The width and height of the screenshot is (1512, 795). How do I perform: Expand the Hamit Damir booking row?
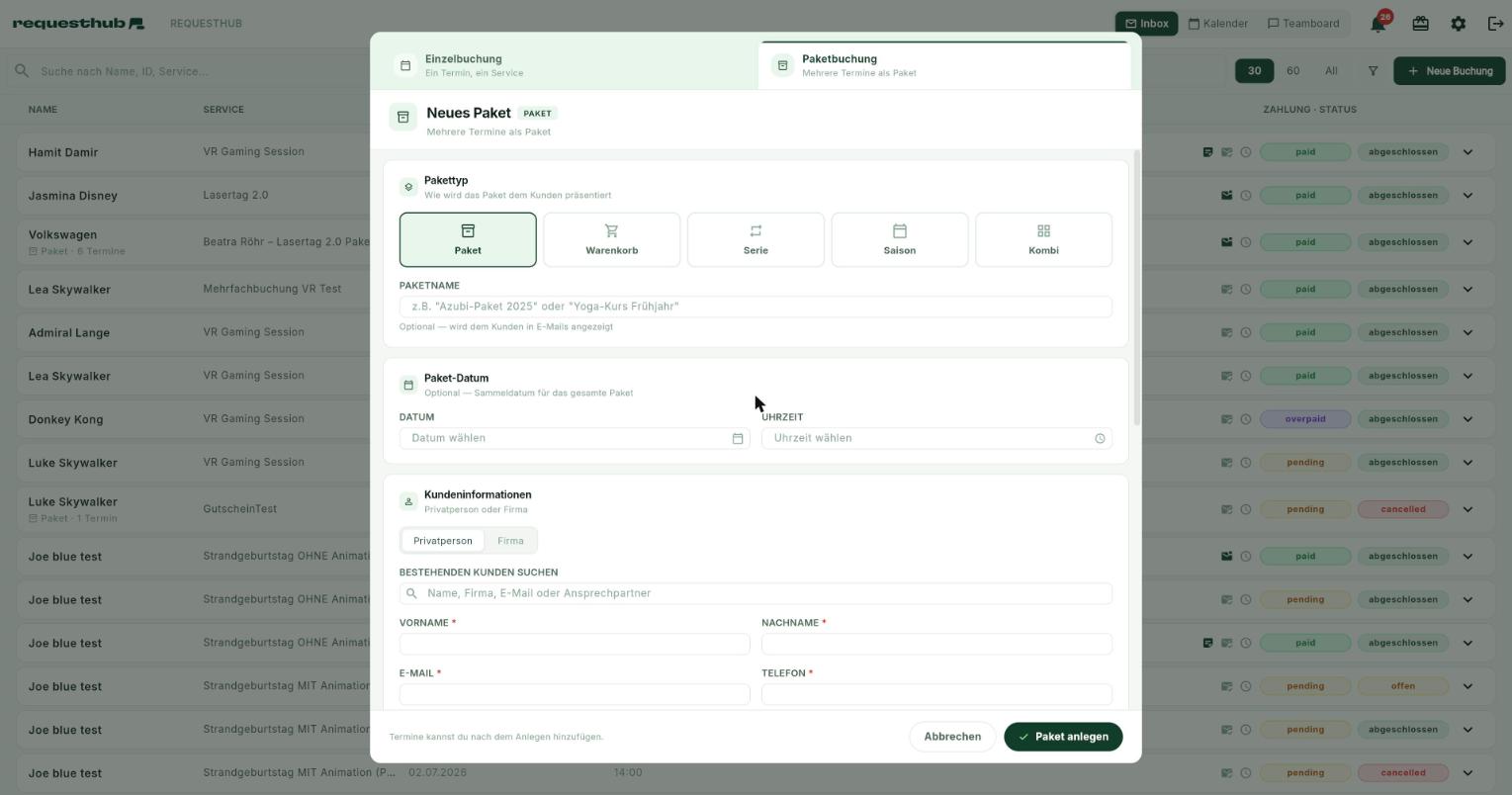tap(1468, 152)
